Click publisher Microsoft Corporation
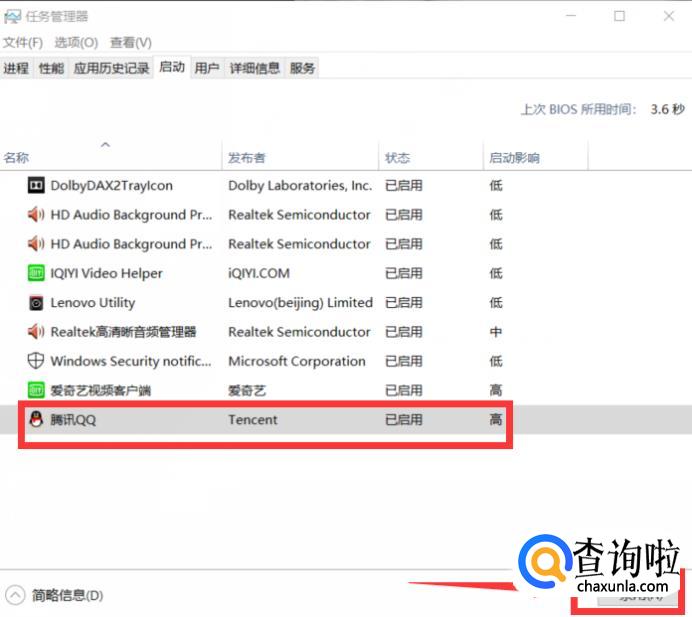The height and width of the screenshot is (617, 692). click(x=297, y=361)
